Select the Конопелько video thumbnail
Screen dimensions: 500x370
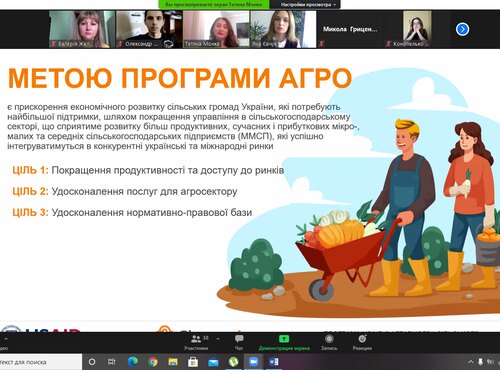[x=417, y=29]
